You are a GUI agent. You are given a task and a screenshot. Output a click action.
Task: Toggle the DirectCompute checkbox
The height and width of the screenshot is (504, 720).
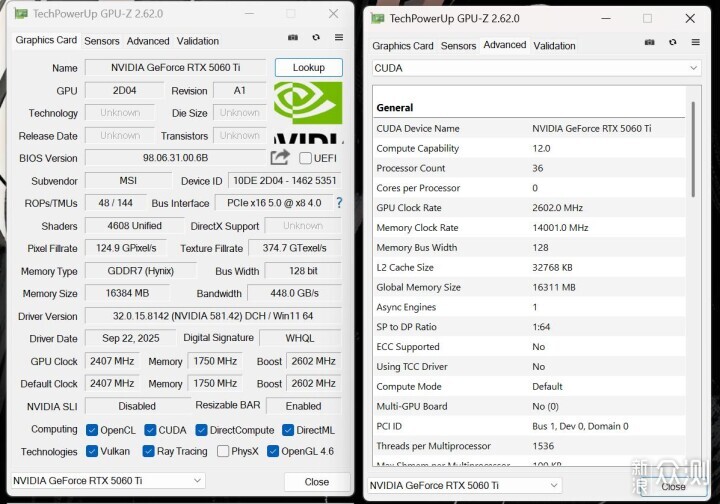click(x=201, y=430)
